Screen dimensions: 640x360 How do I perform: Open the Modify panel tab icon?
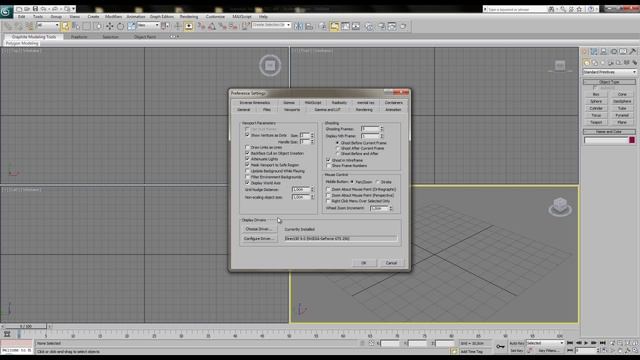click(x=594, y=51)
